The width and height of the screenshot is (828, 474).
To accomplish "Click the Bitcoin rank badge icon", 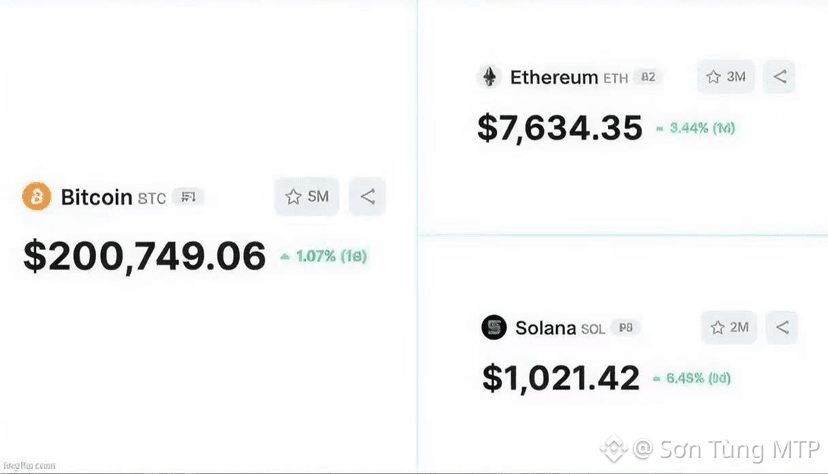I will [189, 197].
